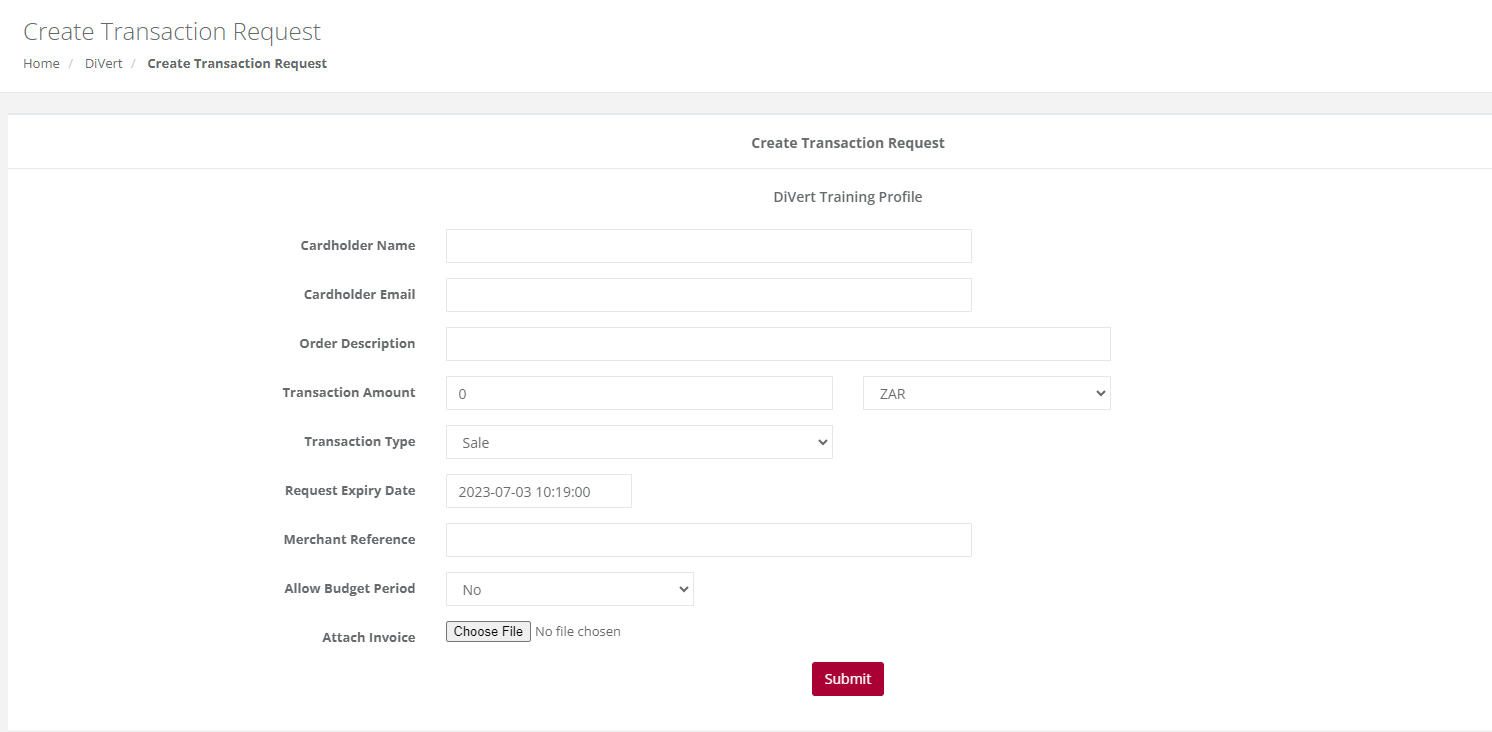Click the Merchant Reference input box
This screenshot has width=1492, height=732.
click(708, 540)
